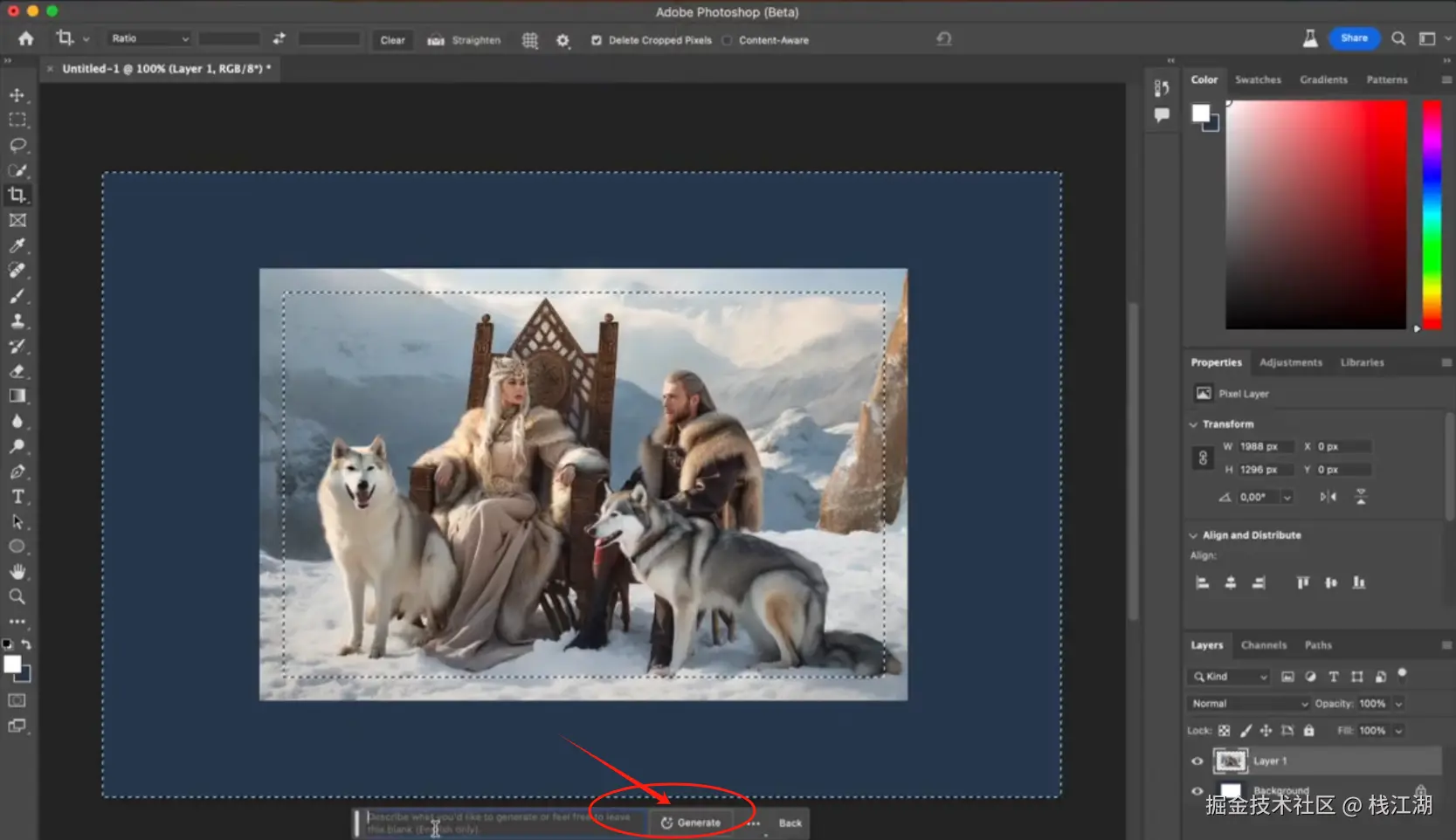Align top edges in Properties panel

(x=1302, y=582)
